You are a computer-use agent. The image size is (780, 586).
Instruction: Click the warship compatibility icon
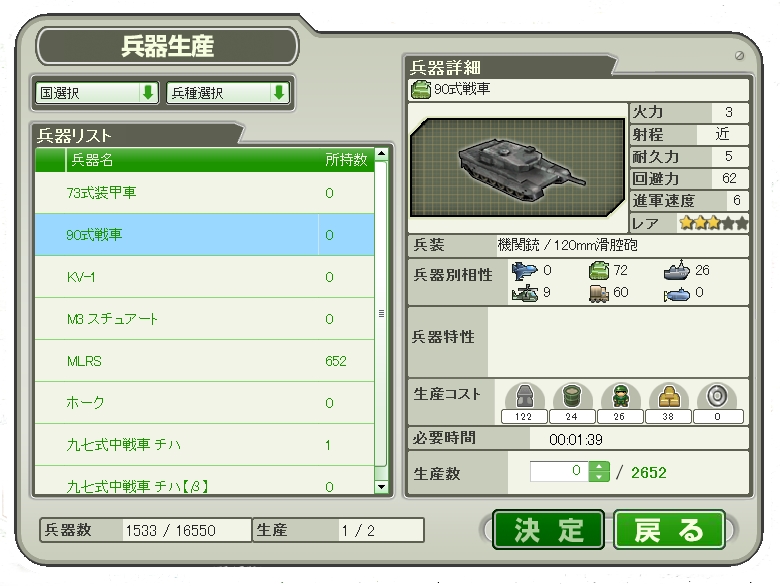coord(677,271)
